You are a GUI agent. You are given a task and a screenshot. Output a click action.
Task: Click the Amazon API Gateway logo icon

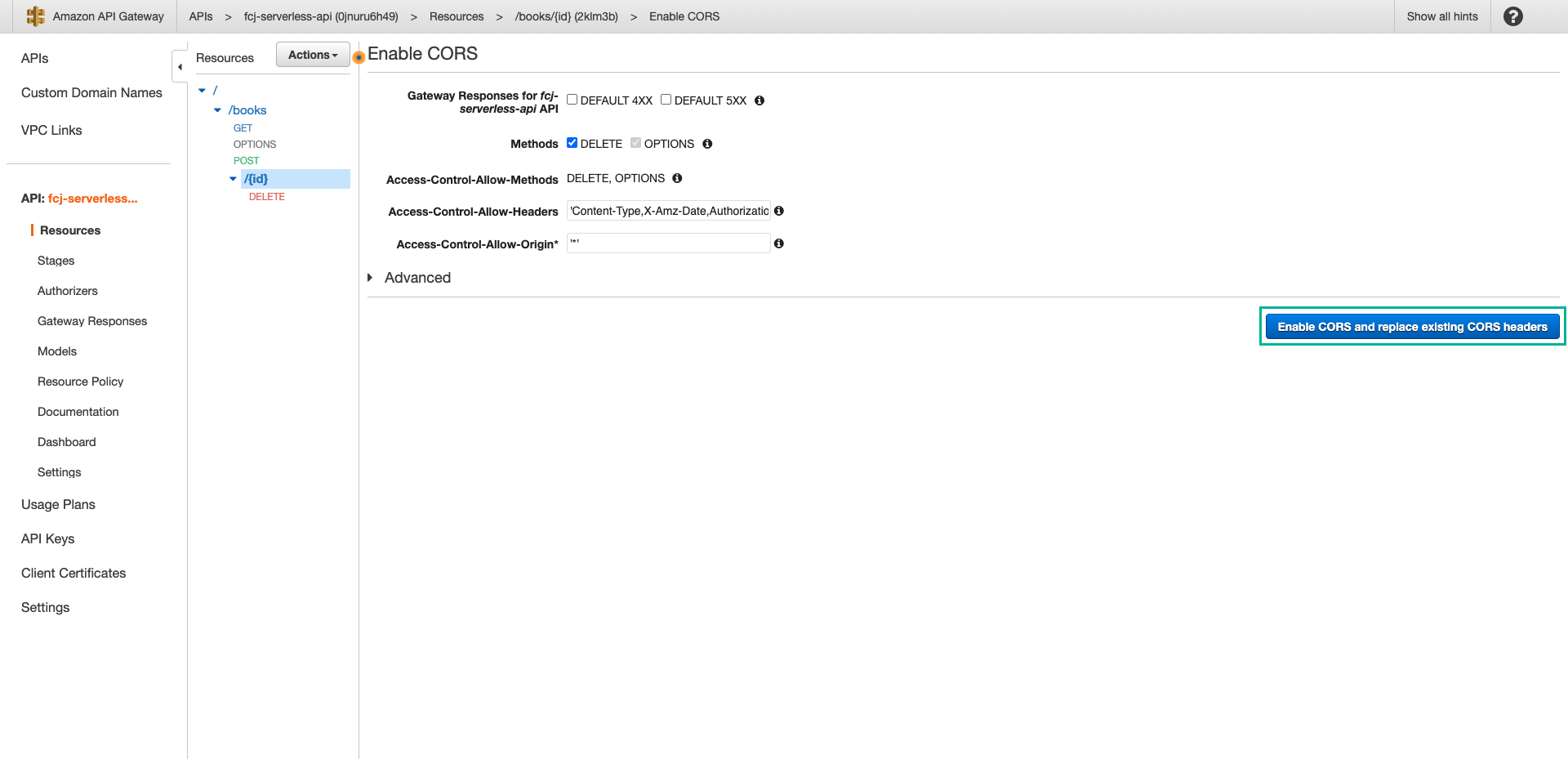pos(35,16)
